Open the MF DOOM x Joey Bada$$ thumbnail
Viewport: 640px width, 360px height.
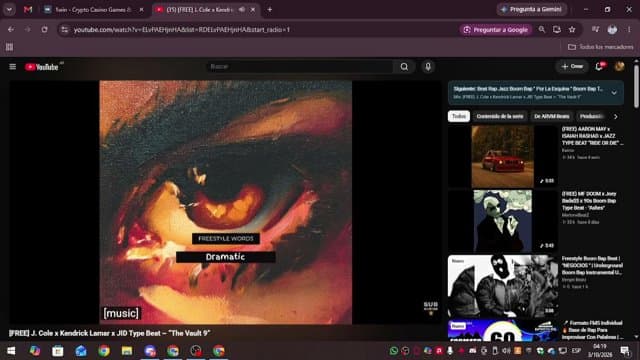click(x=502, y=221)
